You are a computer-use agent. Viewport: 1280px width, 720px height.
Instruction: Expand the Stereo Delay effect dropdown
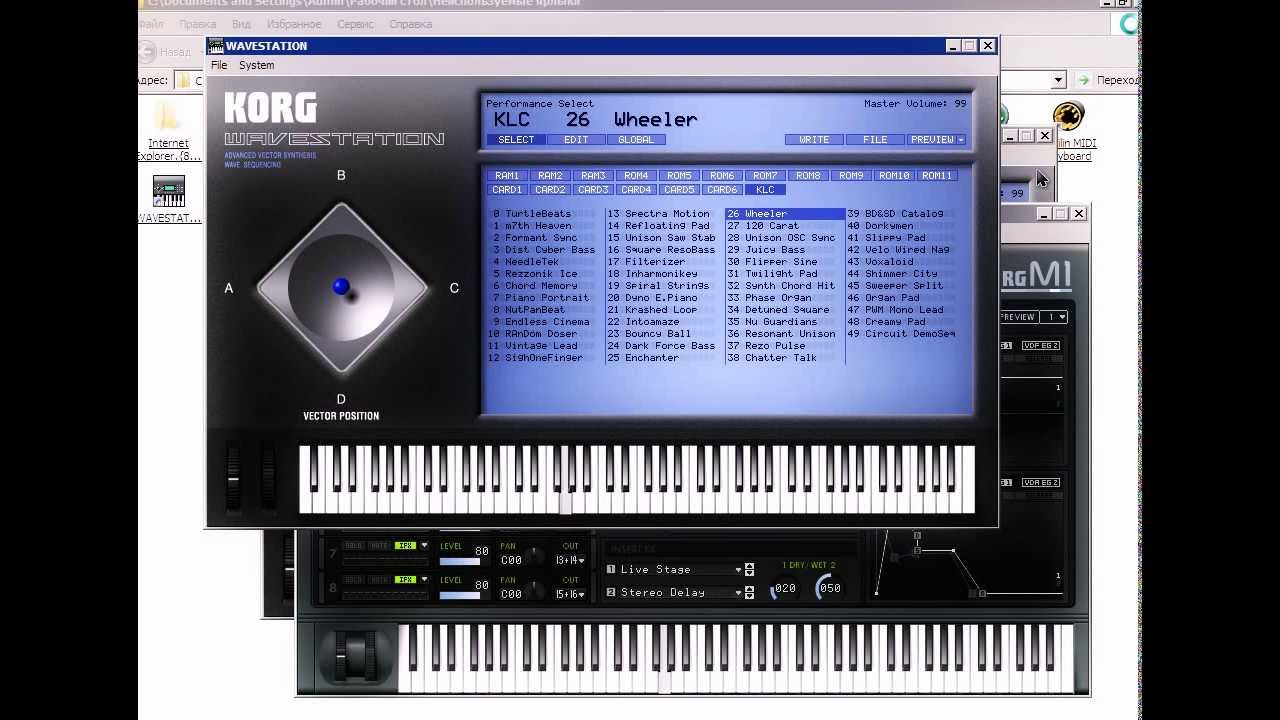point(739,593)
